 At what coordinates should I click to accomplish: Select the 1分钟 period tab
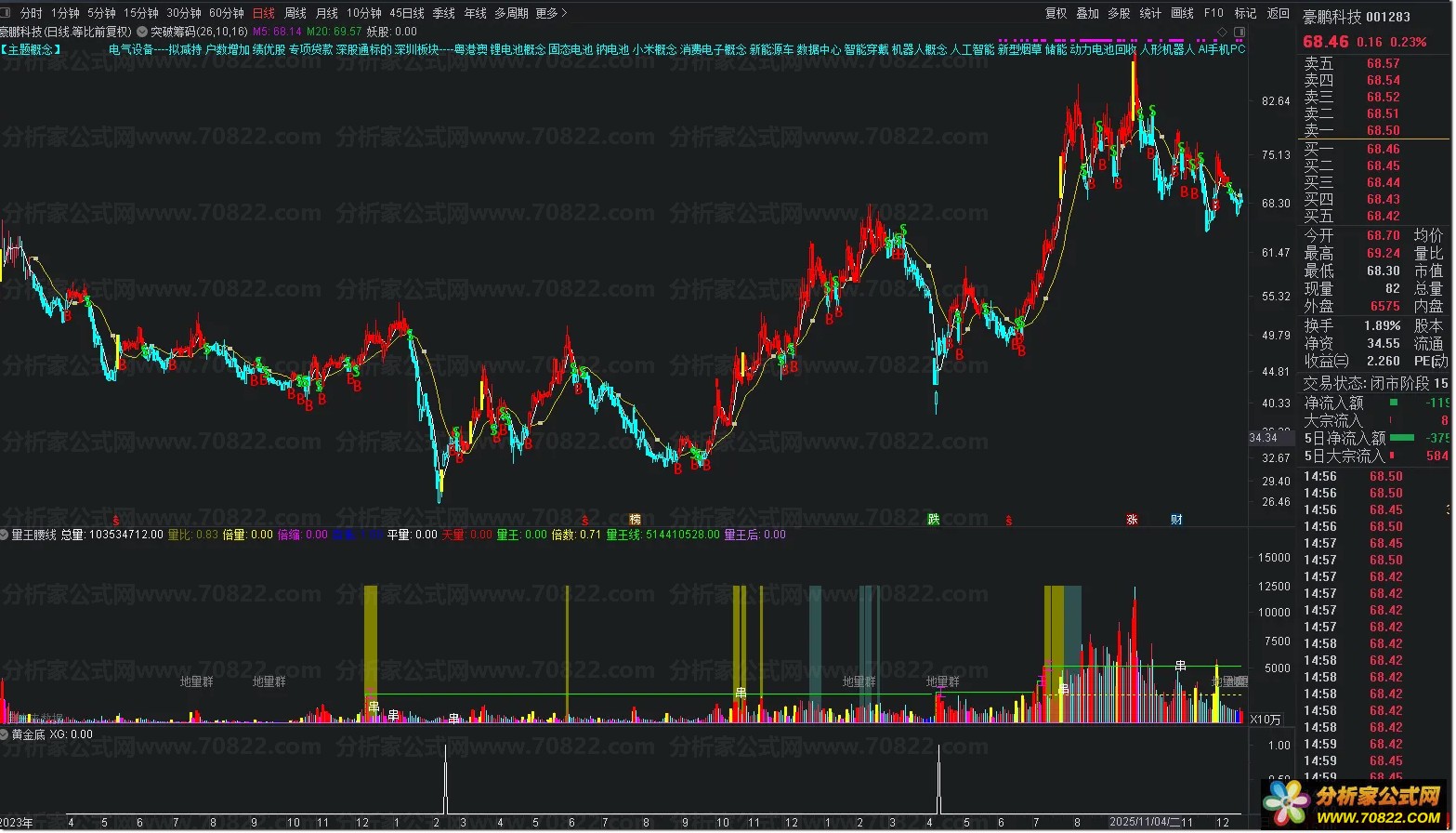click(x=65, y=13)
